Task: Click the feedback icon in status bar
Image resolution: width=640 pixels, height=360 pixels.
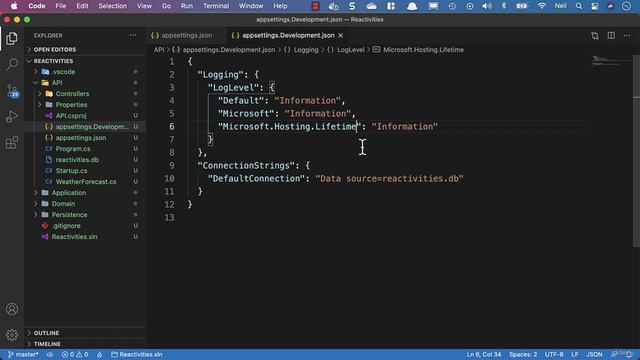Action: point(614,354)
